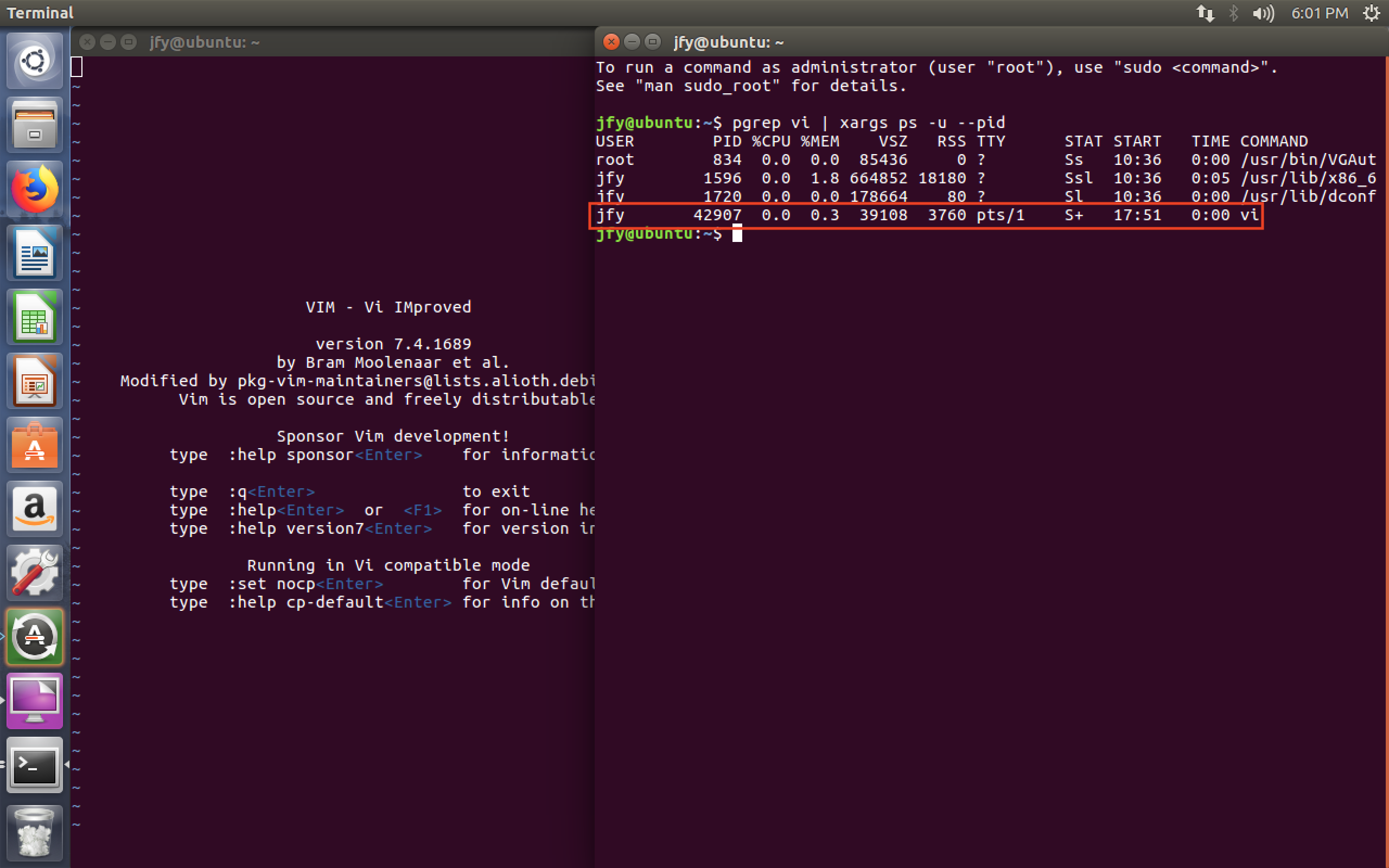This screenshot has height=868, width=1389.
Task: Open LibreOffice Writer from launcher
Action: click(x=34, y=253)
